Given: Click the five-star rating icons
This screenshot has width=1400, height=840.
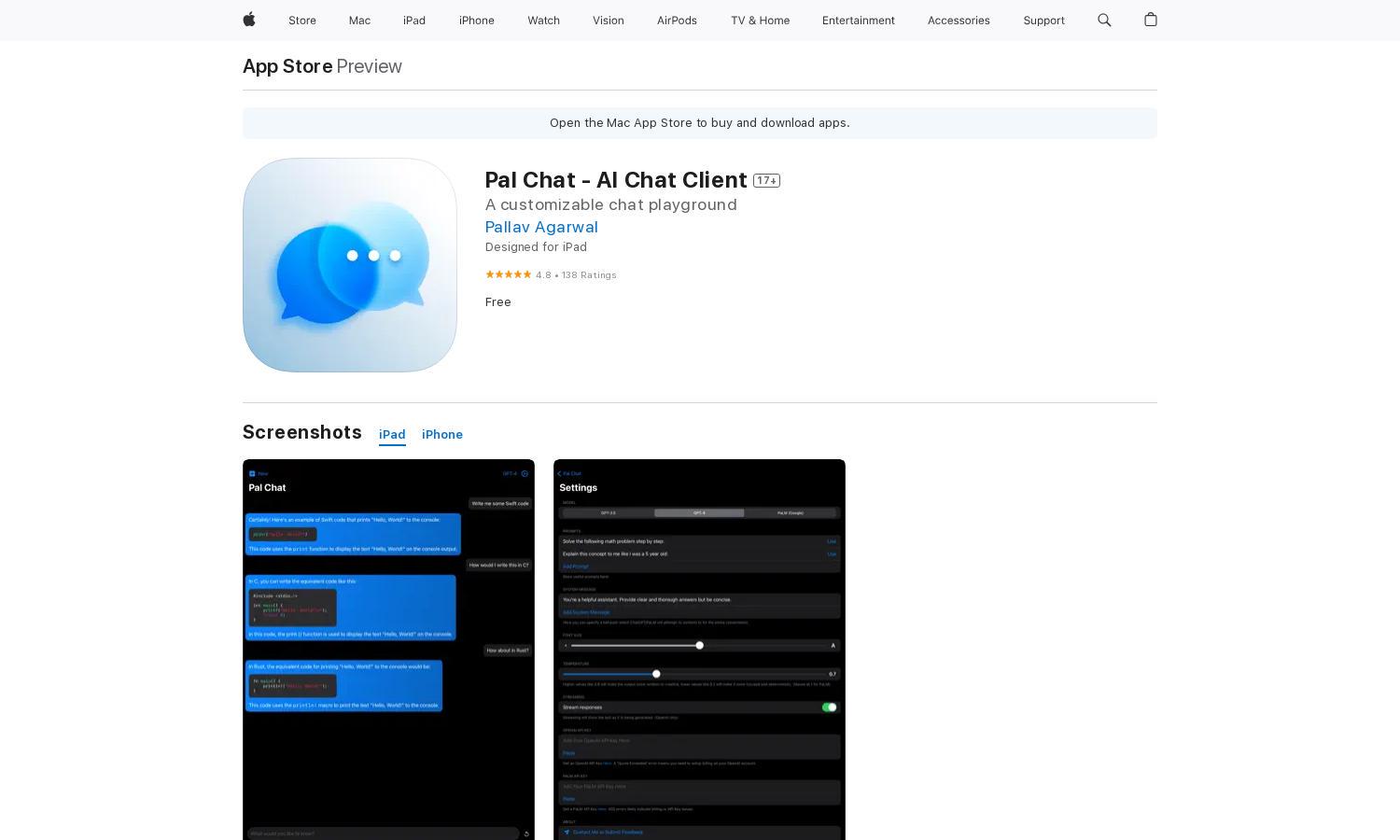Looking at the screenshot, I should [x=508, y=274].
